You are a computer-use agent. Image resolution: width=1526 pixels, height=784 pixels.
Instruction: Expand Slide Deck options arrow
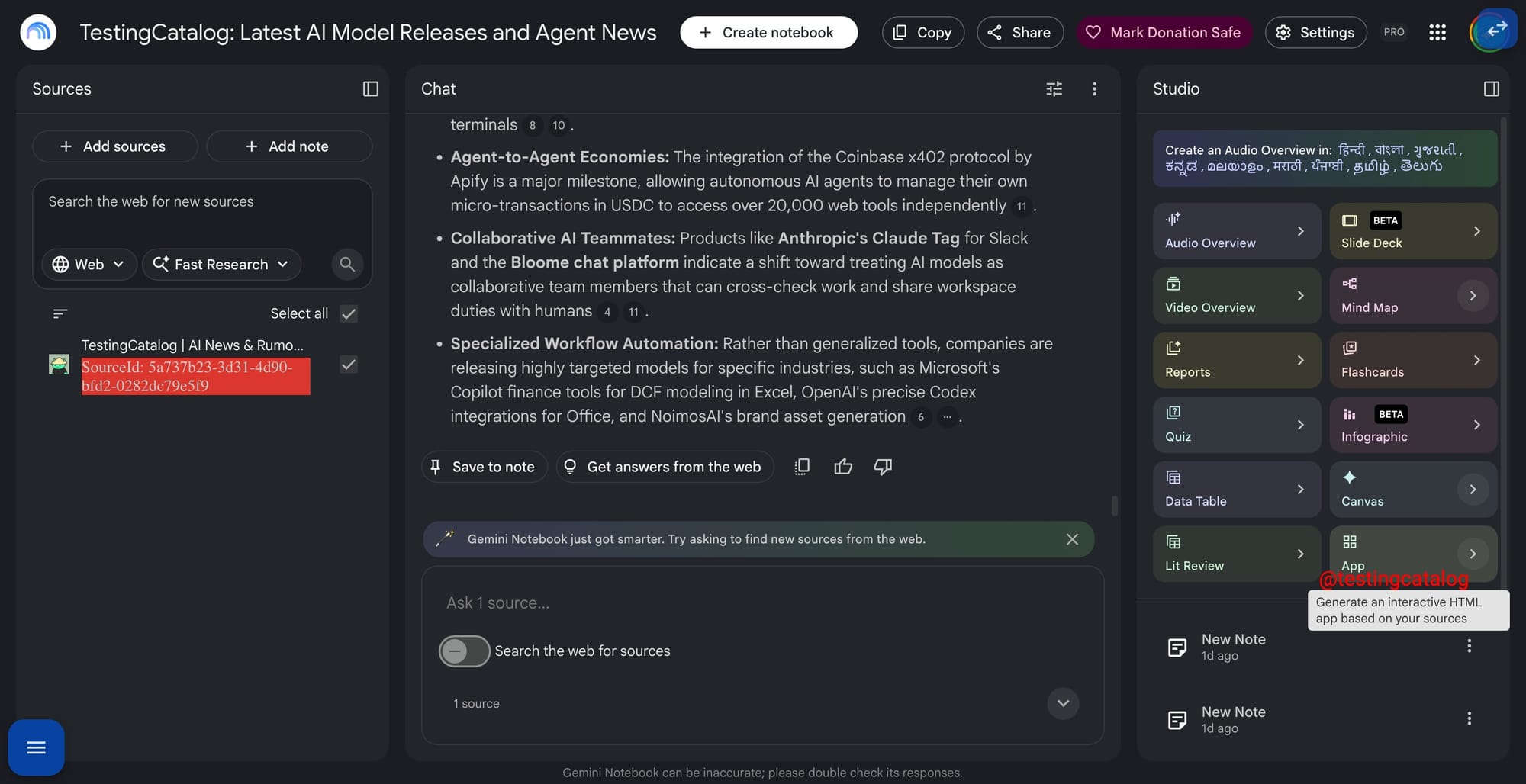(x=1477, y=231)
